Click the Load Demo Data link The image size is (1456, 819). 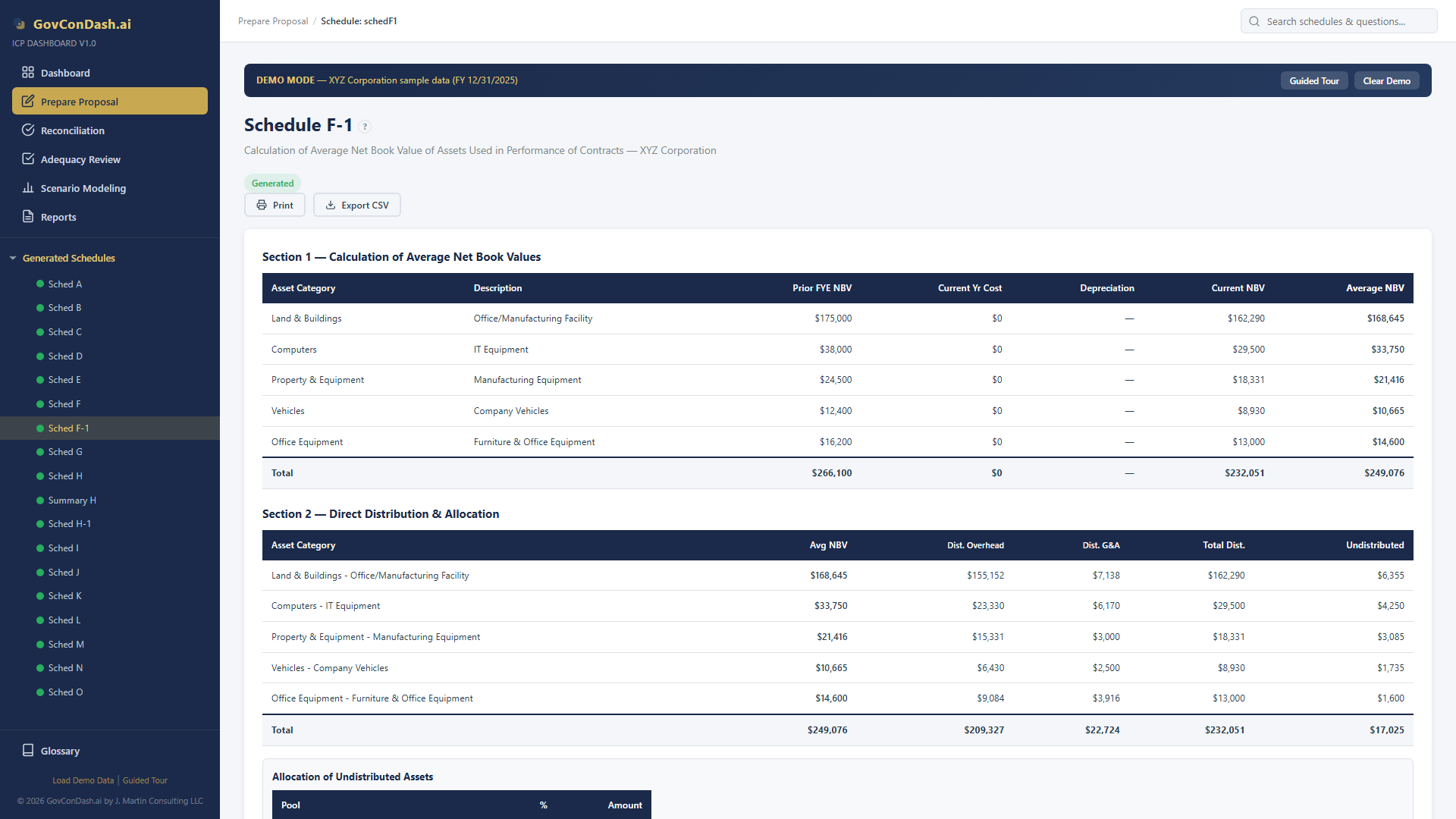(x=83, y=780)
